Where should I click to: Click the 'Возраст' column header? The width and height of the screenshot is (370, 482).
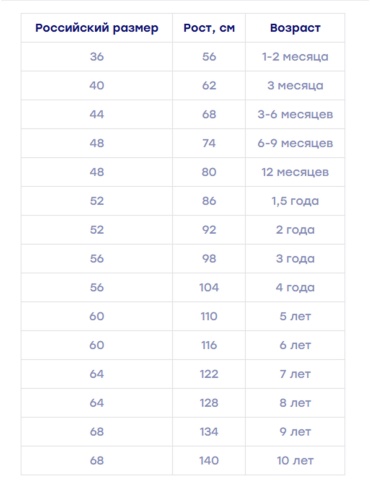[295, 28]
